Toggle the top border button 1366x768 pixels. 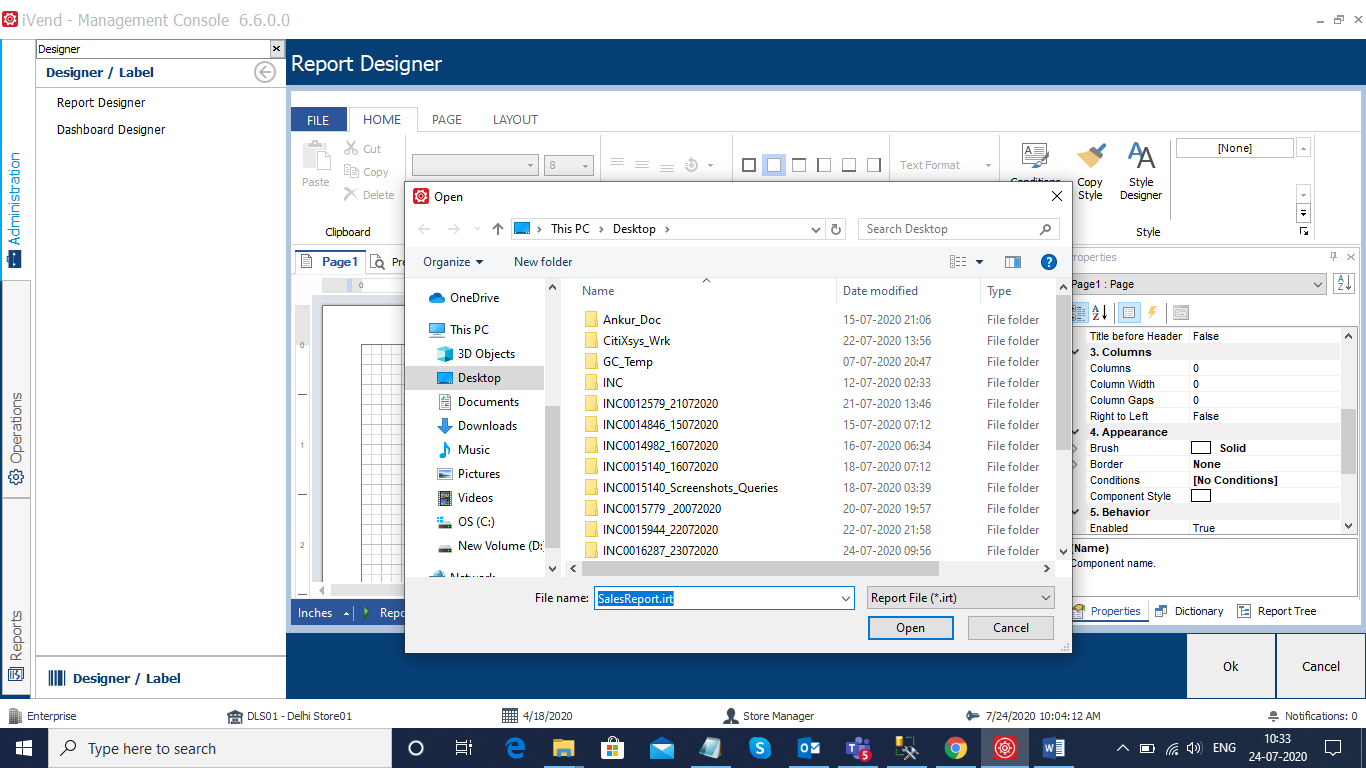coord(799,165)
